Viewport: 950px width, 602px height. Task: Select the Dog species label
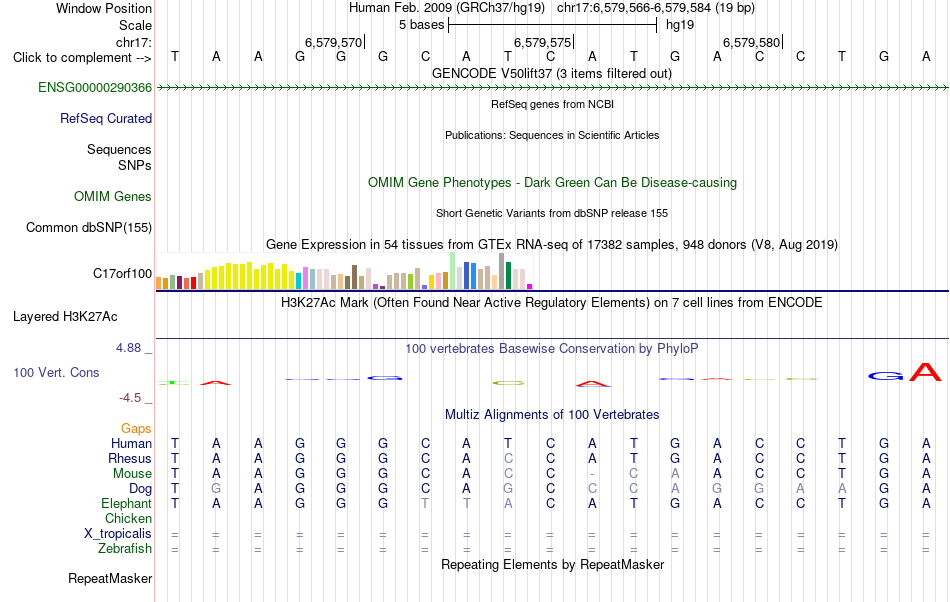coord(141,488)
